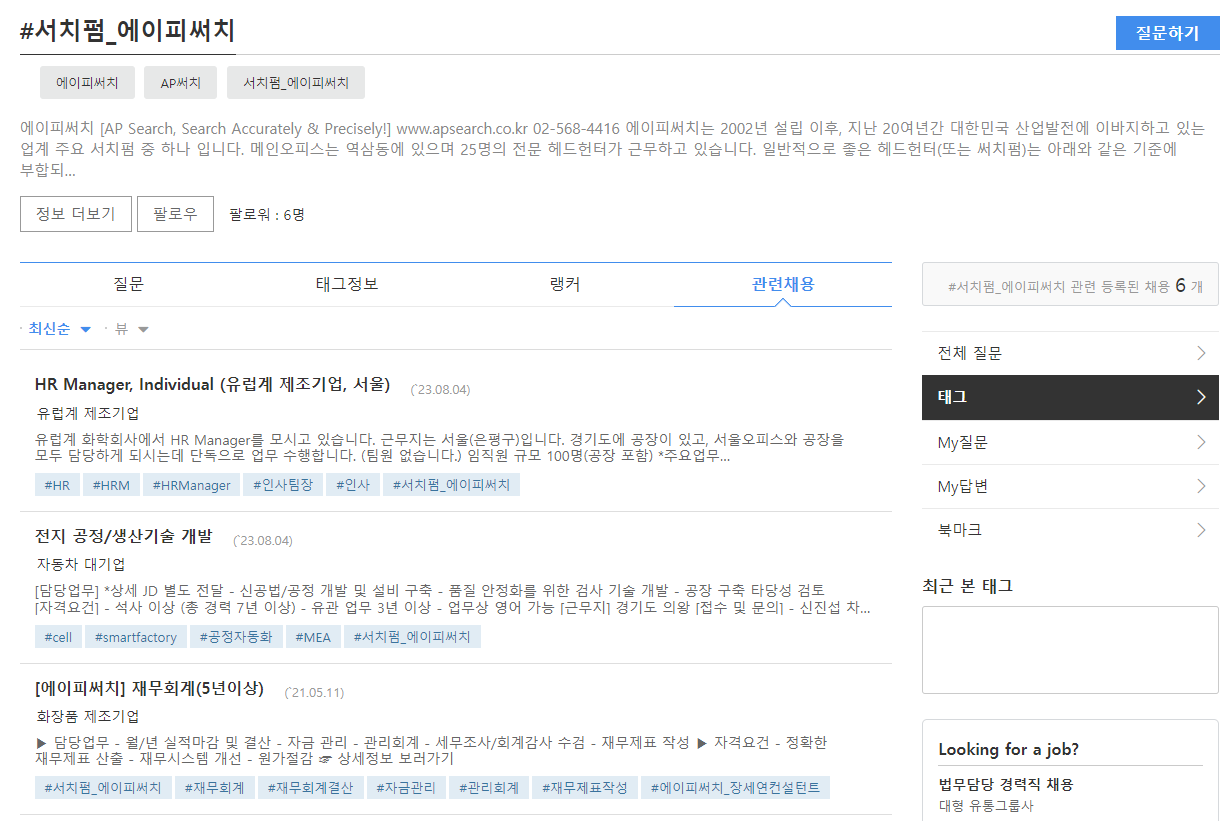Switch to the 질문 tab
Viewport: 1227px width, 821px height.
tap(129, 284)
